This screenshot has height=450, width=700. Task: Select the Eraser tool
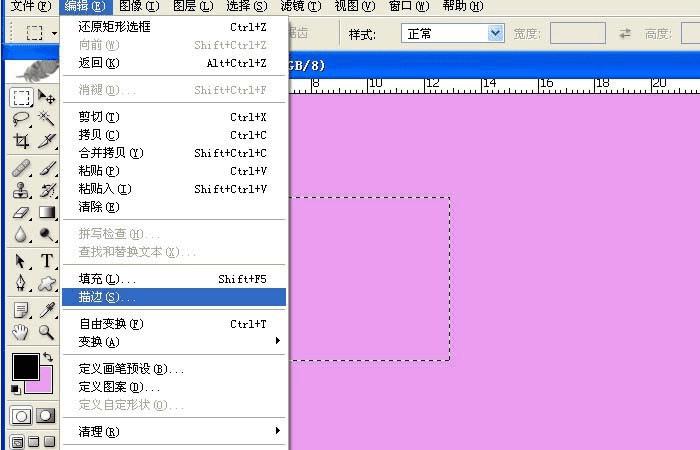coord(21,212)
